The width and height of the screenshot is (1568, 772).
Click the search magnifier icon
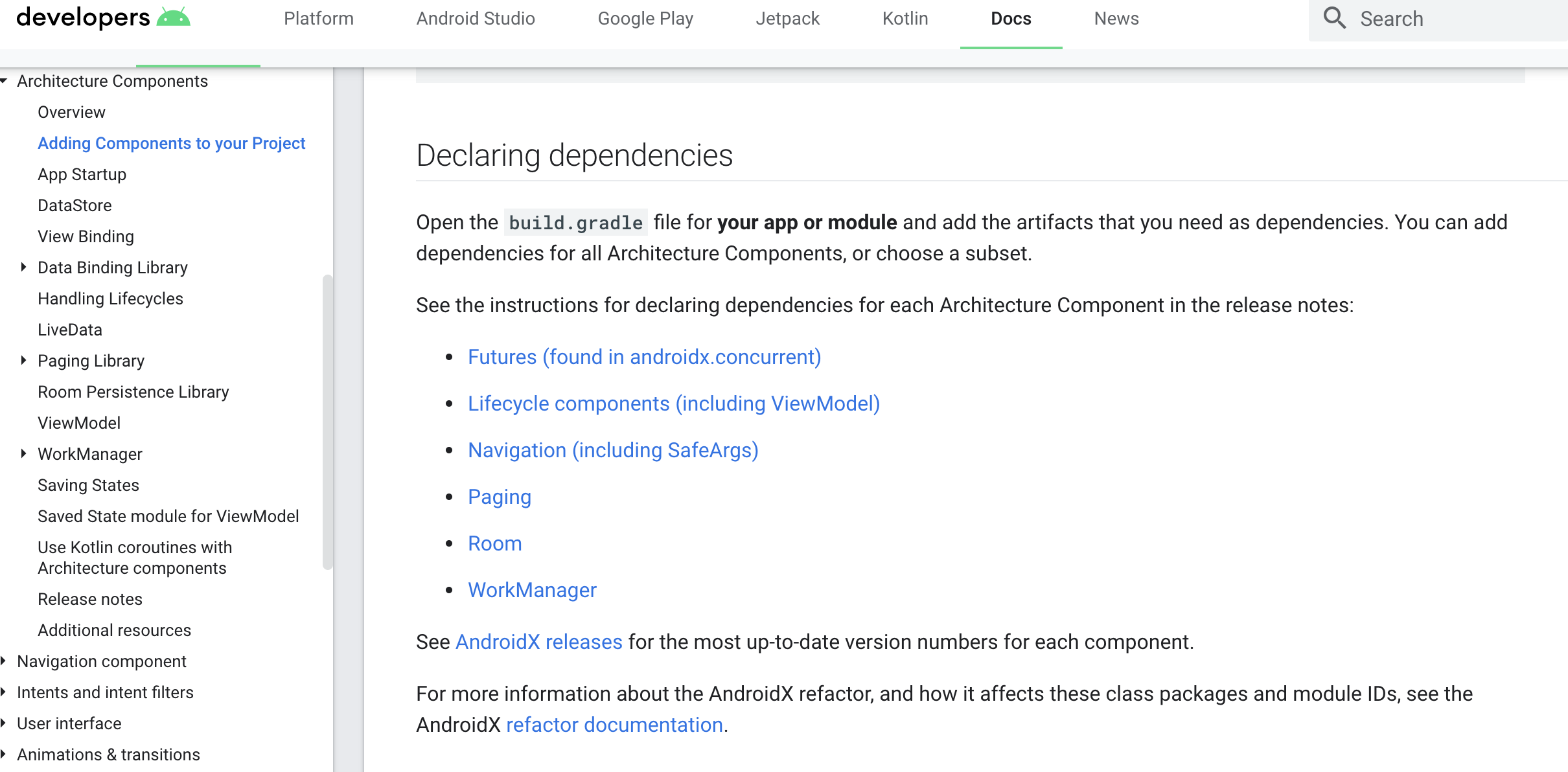click(x=1334, y=18)
